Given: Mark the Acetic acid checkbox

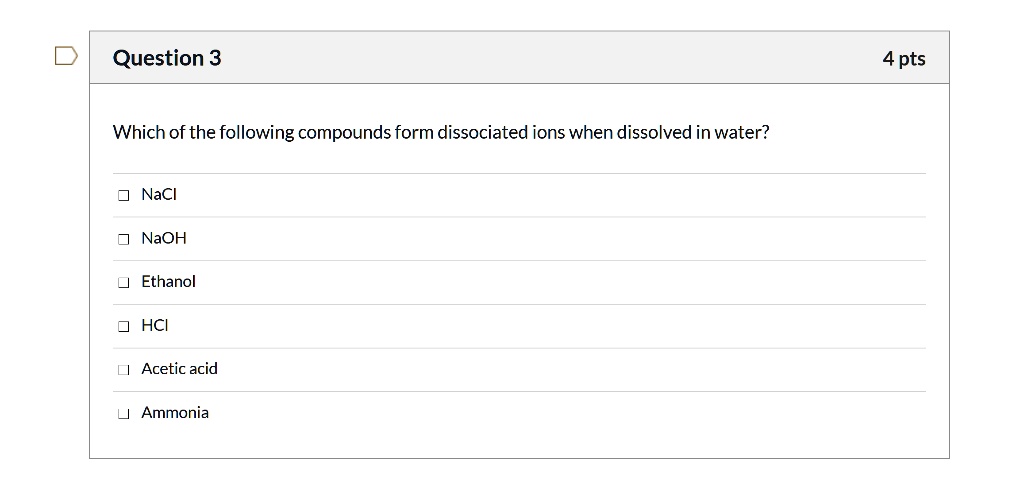Looking at the screenshot, I should [123, 370].
